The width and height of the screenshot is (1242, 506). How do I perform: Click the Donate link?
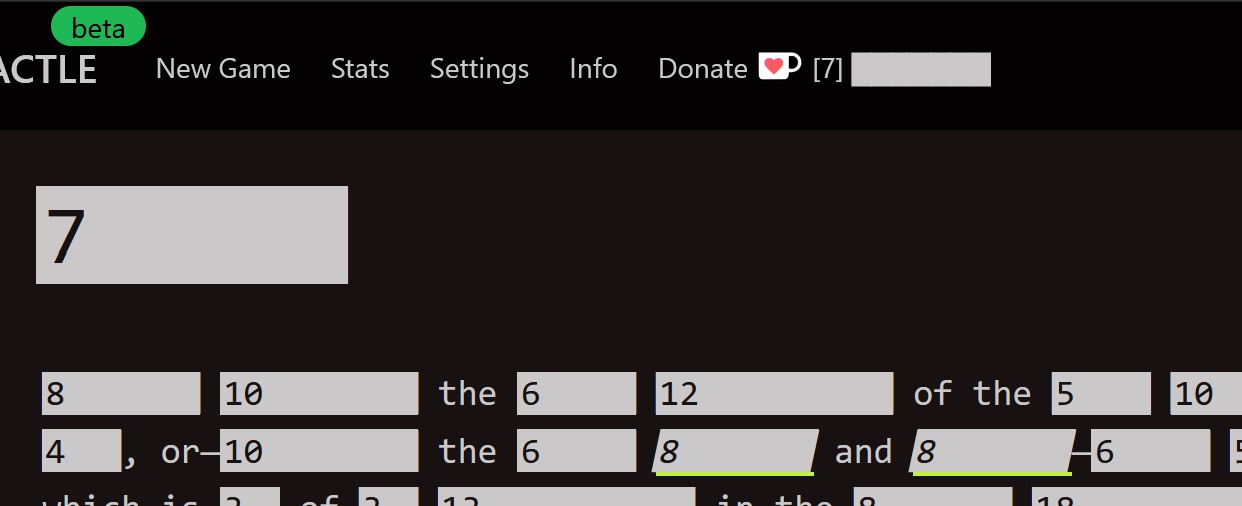[702, 69]
